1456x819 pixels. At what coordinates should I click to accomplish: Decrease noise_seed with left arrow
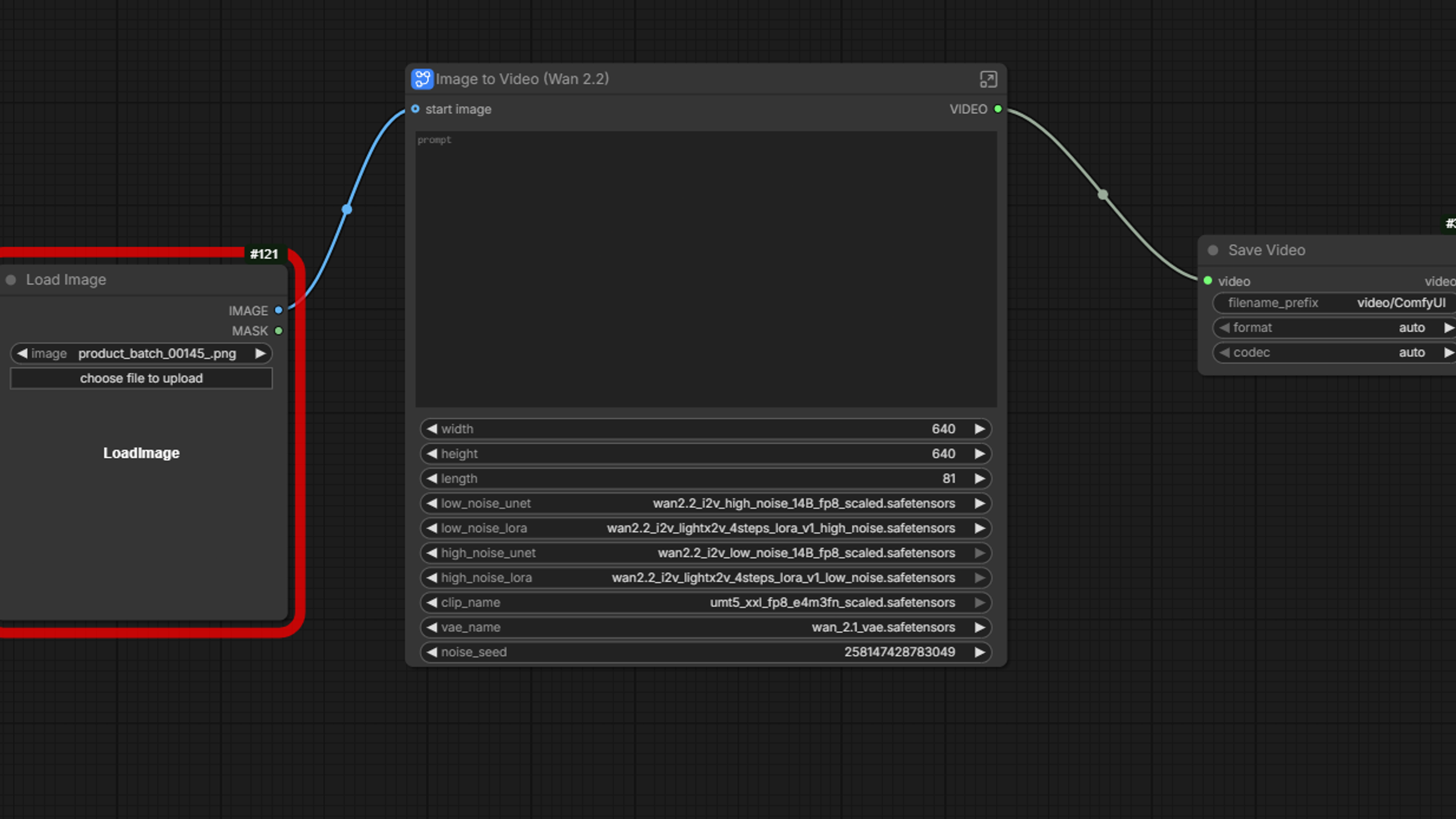click(x=432, y=652)
